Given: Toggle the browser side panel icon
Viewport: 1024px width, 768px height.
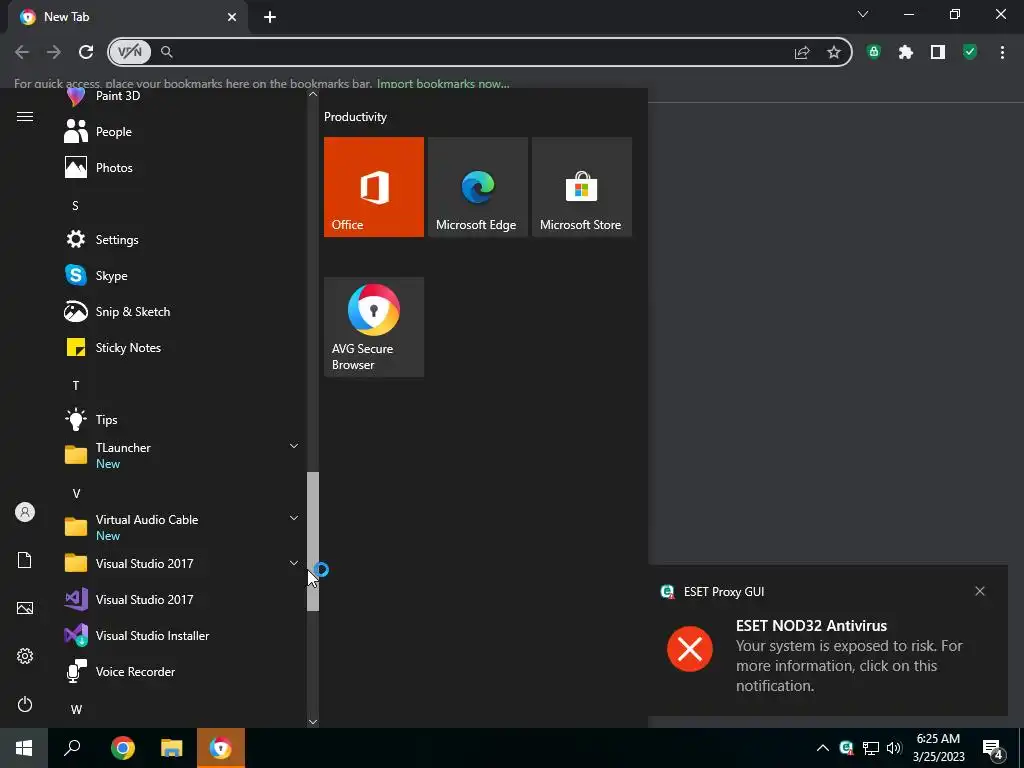Looking at the screenshot, I should point(938,52).
